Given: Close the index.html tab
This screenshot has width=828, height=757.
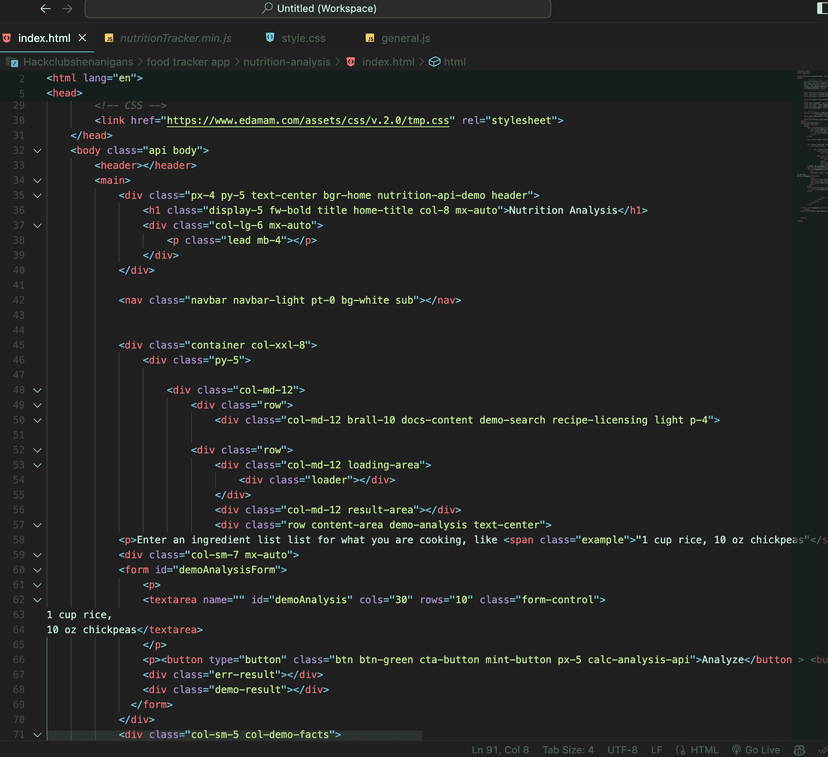Looking at the screenshot, I should (83, 39).
